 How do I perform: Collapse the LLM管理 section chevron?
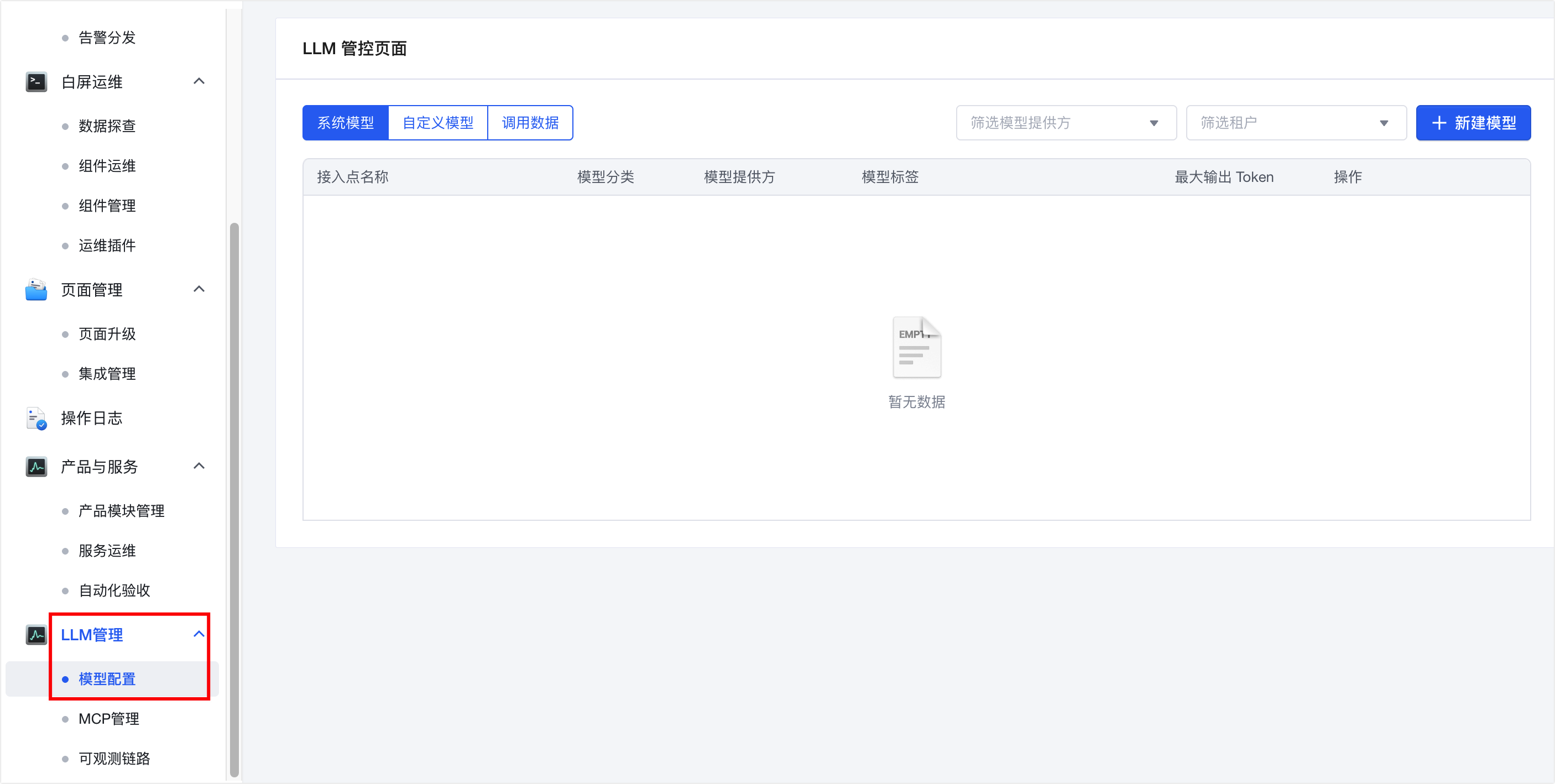point(199,634)
